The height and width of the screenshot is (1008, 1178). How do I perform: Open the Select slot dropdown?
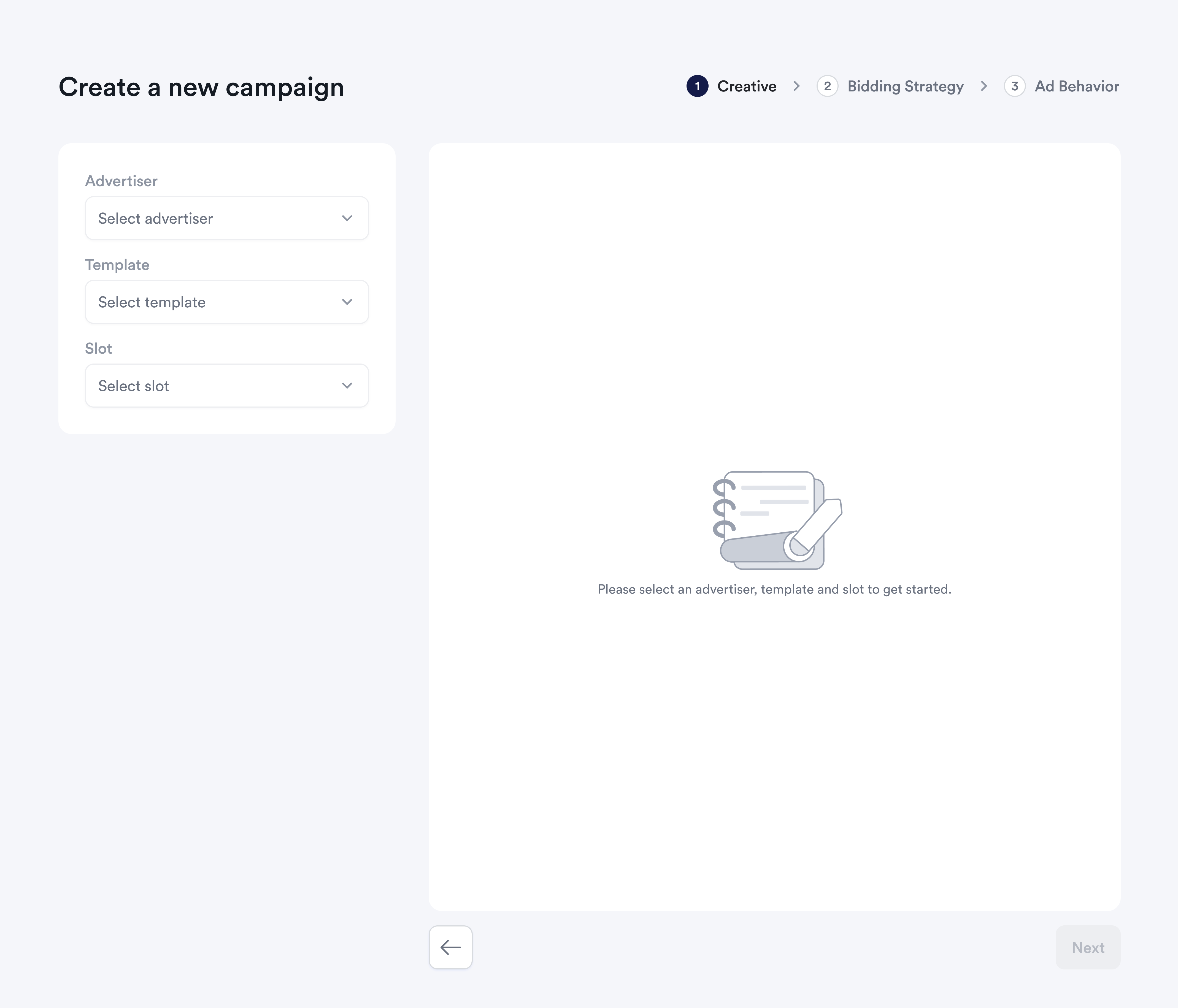point(226,385)
